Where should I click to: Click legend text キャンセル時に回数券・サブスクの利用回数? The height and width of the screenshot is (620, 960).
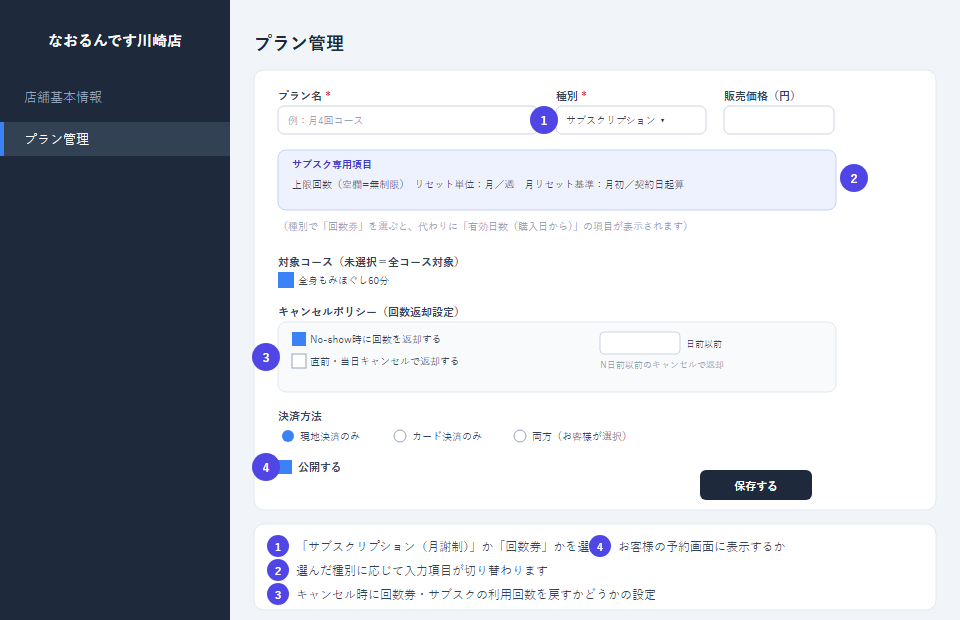[x=476, y=595]
